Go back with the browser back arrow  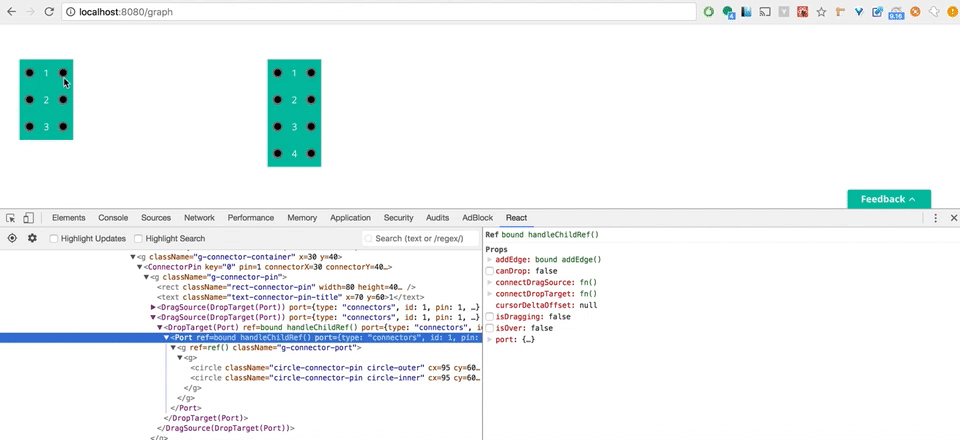click(x=12, y=12)
